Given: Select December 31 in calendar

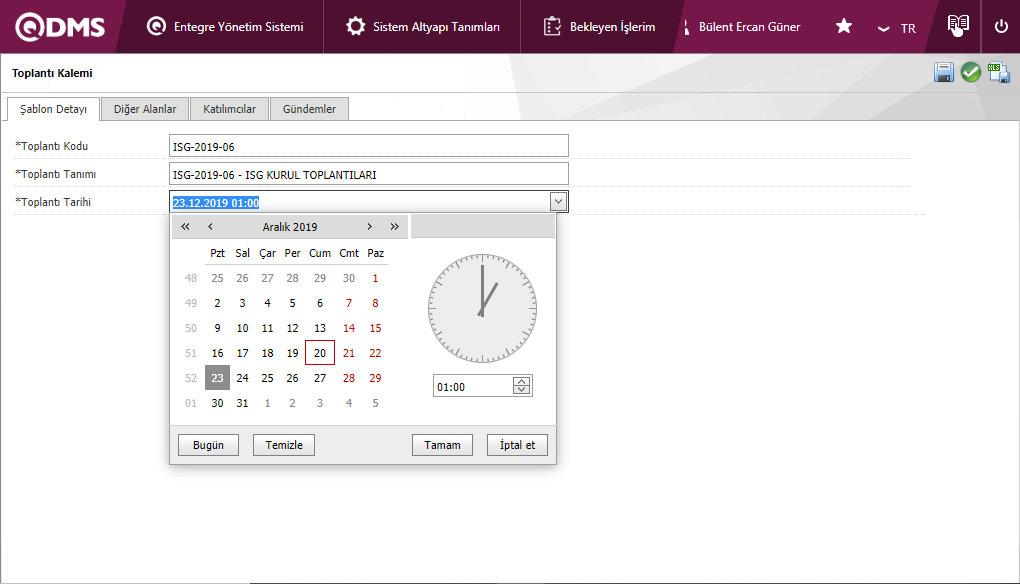Looking at the screenshot, I should [x=242, y=403].
